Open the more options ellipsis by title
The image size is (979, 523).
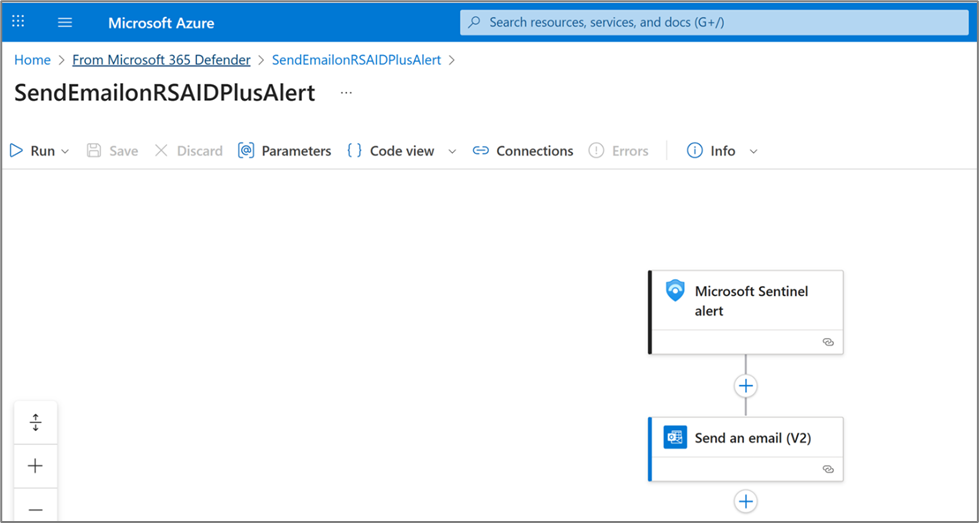coord(346,92)
